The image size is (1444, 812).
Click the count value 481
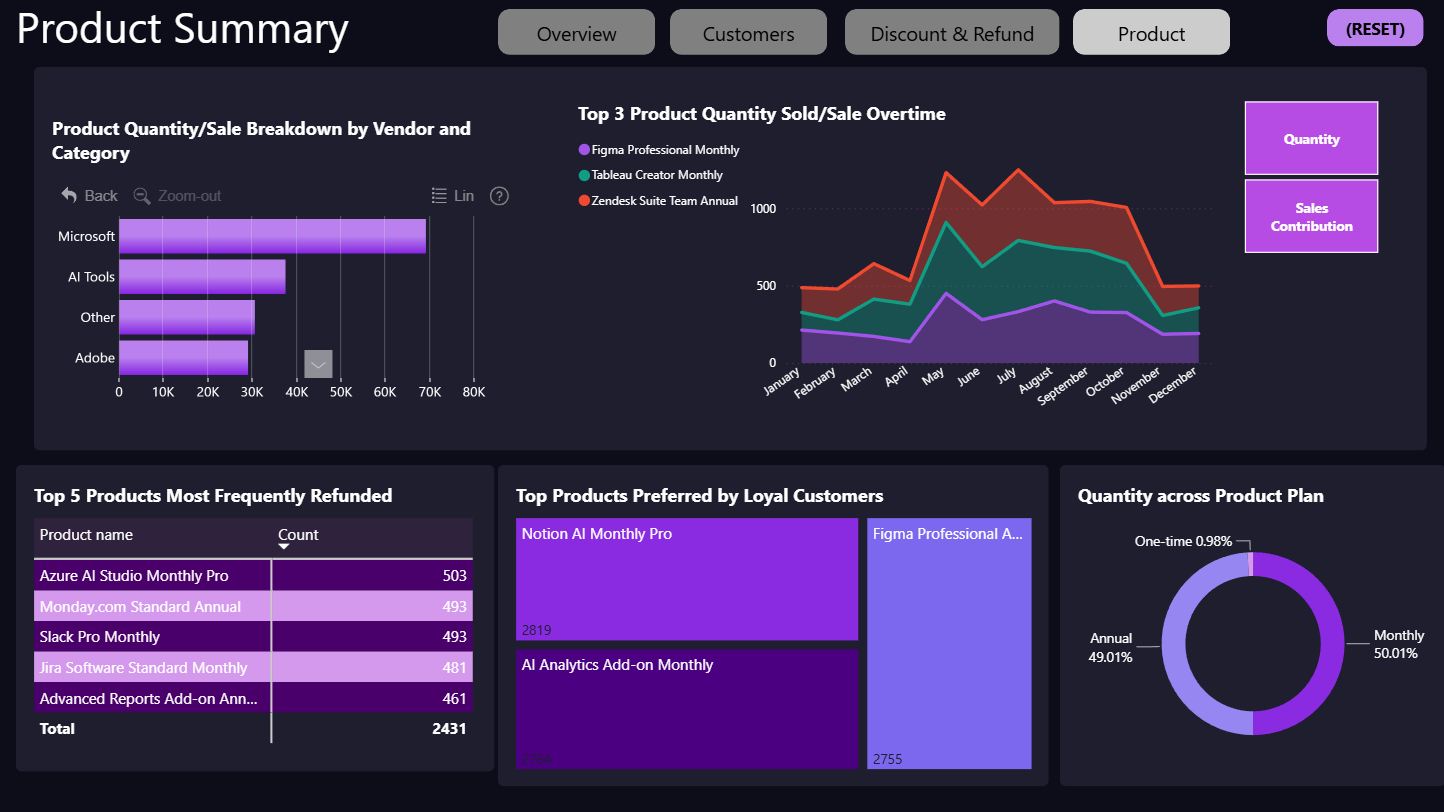click(454, 667)
